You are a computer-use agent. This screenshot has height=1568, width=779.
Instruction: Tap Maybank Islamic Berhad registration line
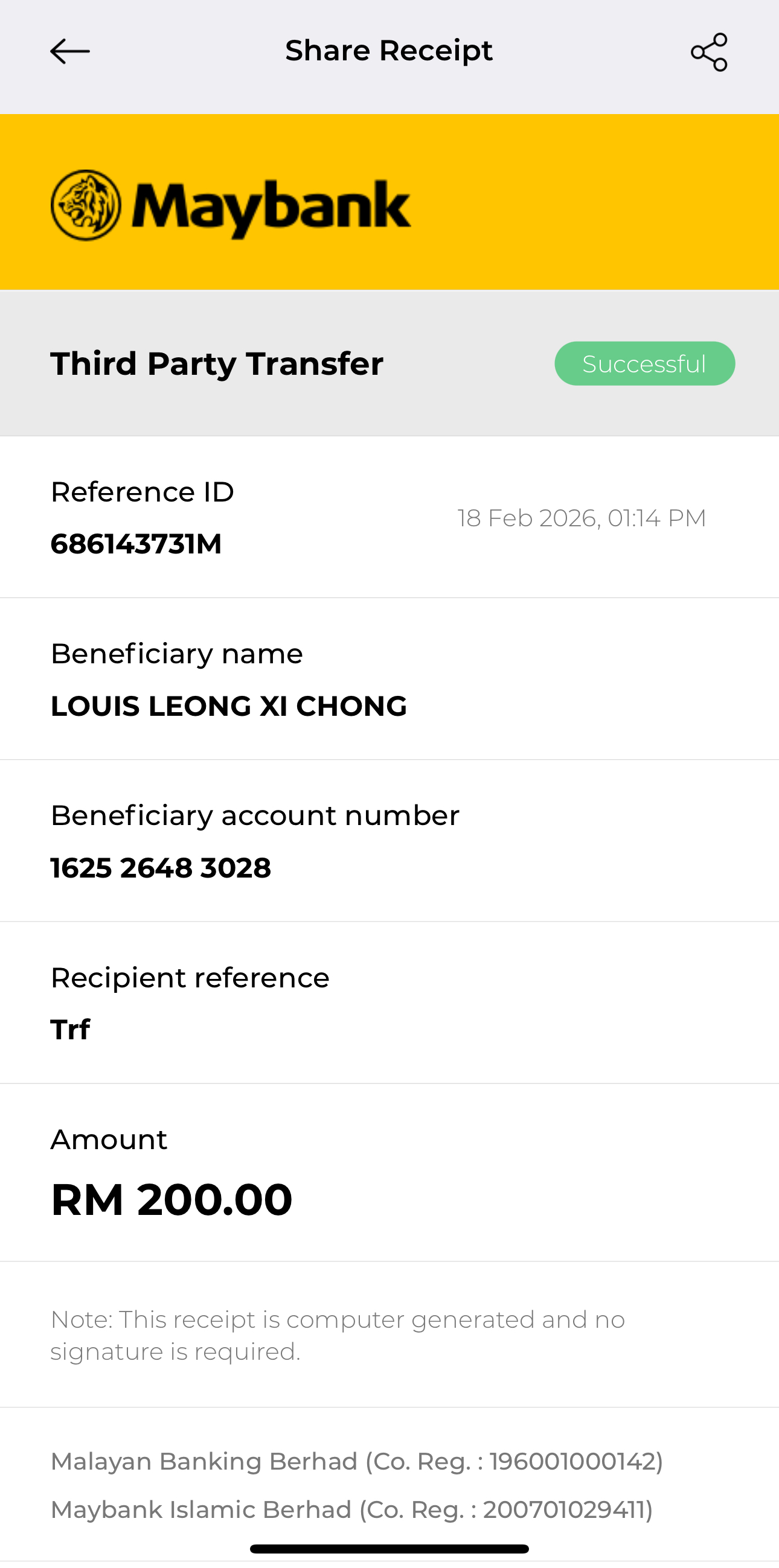click(x=351, y=1509)
